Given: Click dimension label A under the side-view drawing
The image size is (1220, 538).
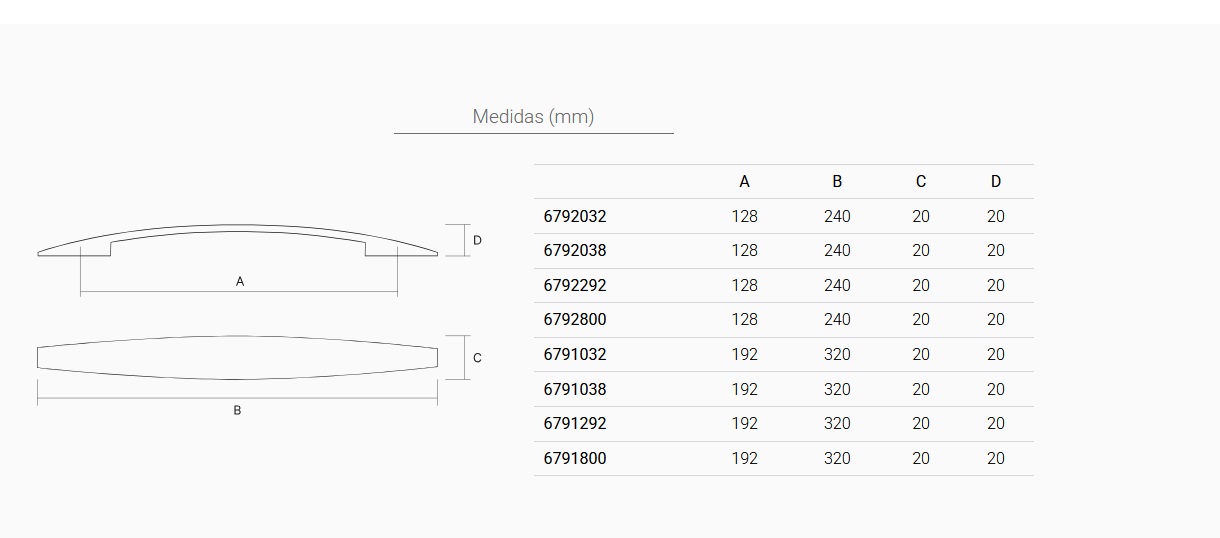Looking at the screenshot, I should [240, 282].
